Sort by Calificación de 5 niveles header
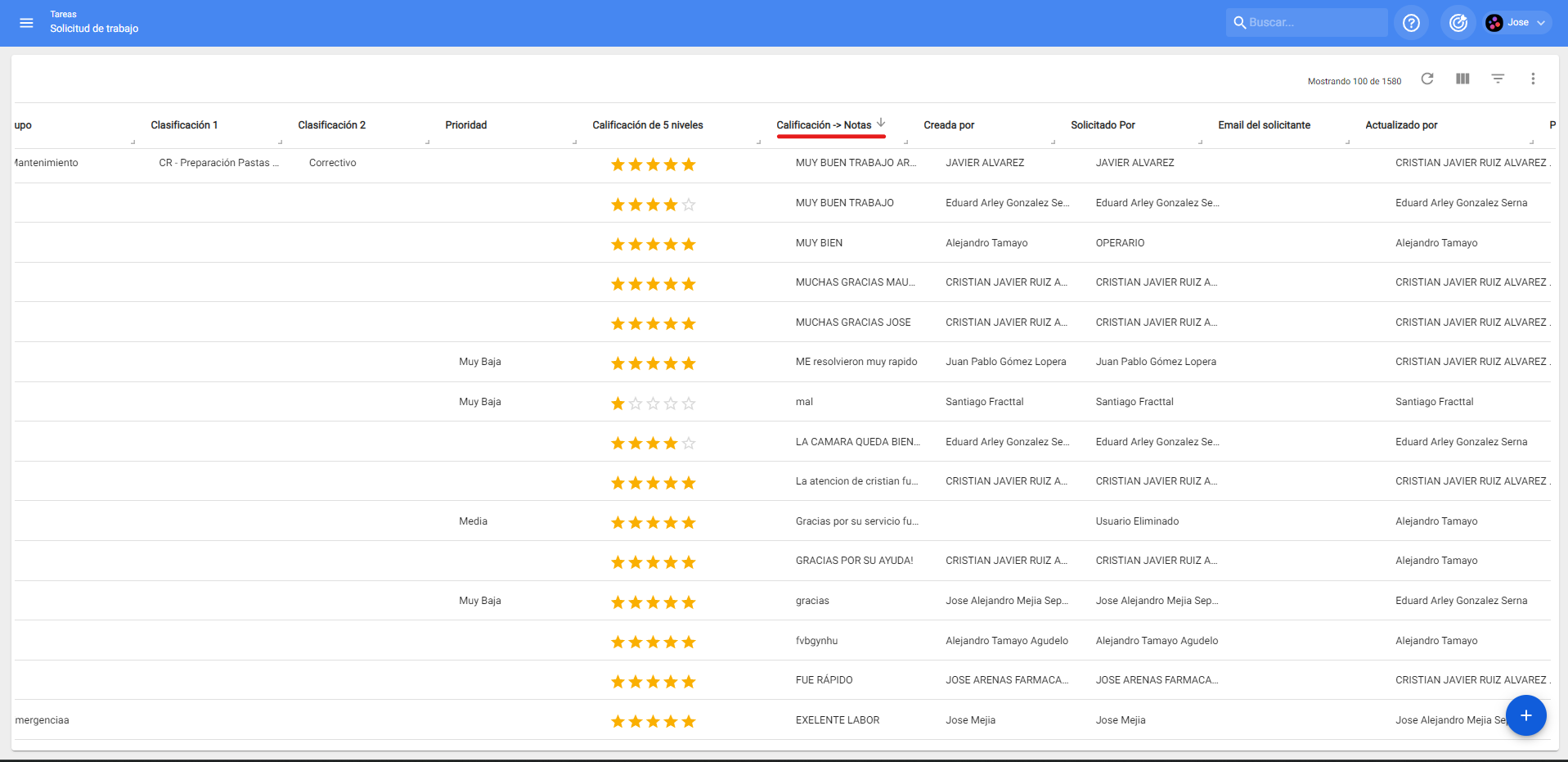1568x762 pixels. [647, 125]
